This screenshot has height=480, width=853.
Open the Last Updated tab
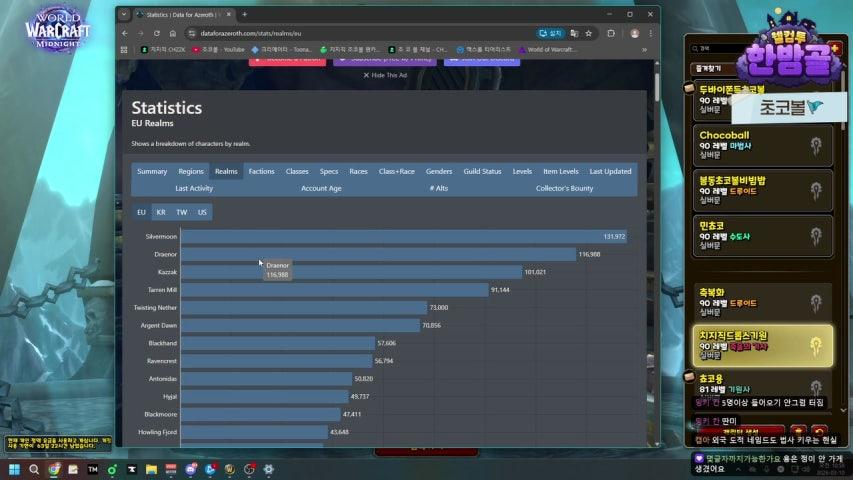(610, 171)
